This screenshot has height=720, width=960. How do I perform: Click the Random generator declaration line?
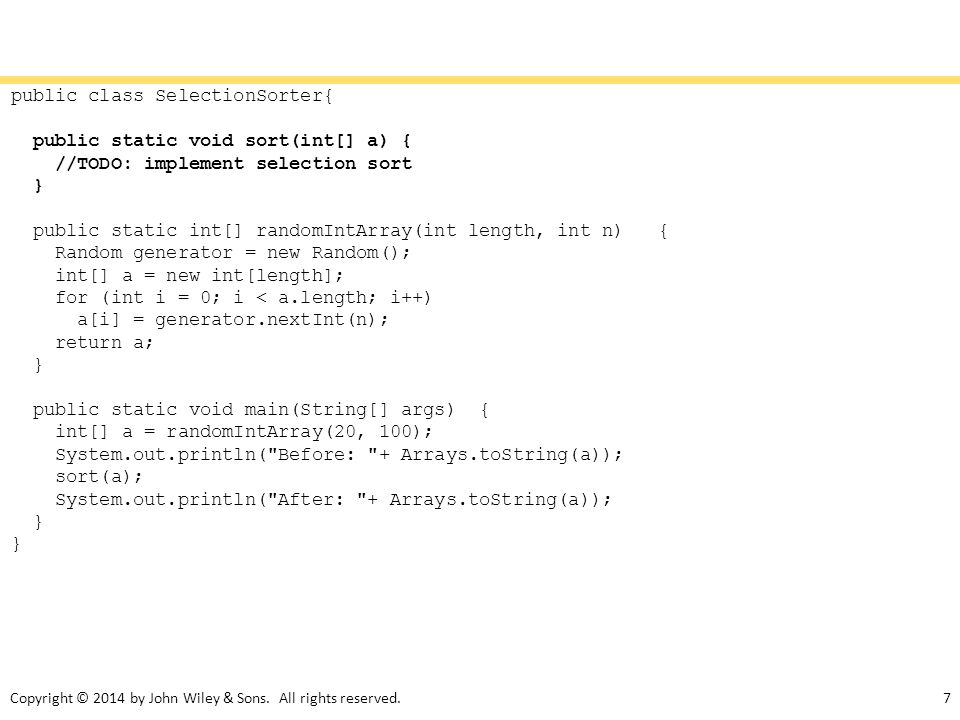click(233, 253)
